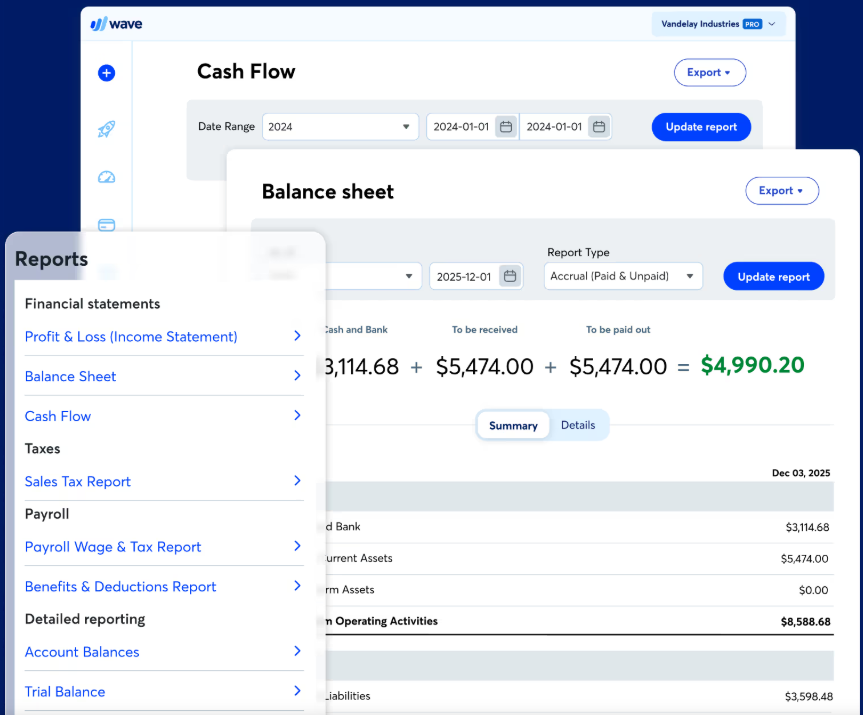Open Benefits & Deductions Report
The width and height of the screenshot is (863, 715).
120,586
